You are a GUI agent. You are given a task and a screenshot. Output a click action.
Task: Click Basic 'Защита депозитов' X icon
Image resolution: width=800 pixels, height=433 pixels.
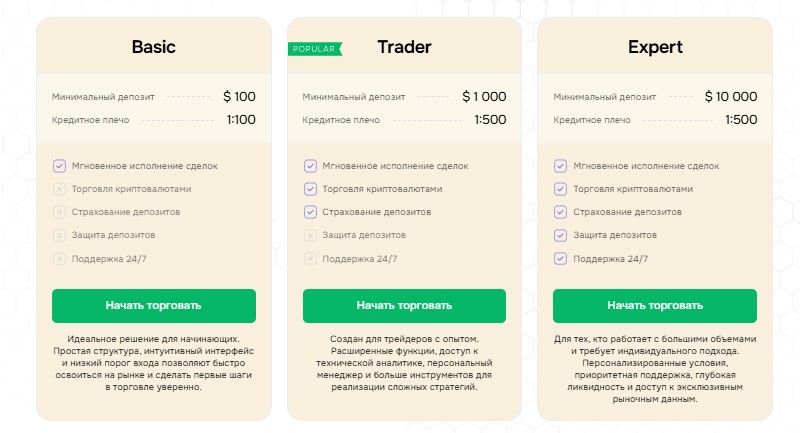59,235
